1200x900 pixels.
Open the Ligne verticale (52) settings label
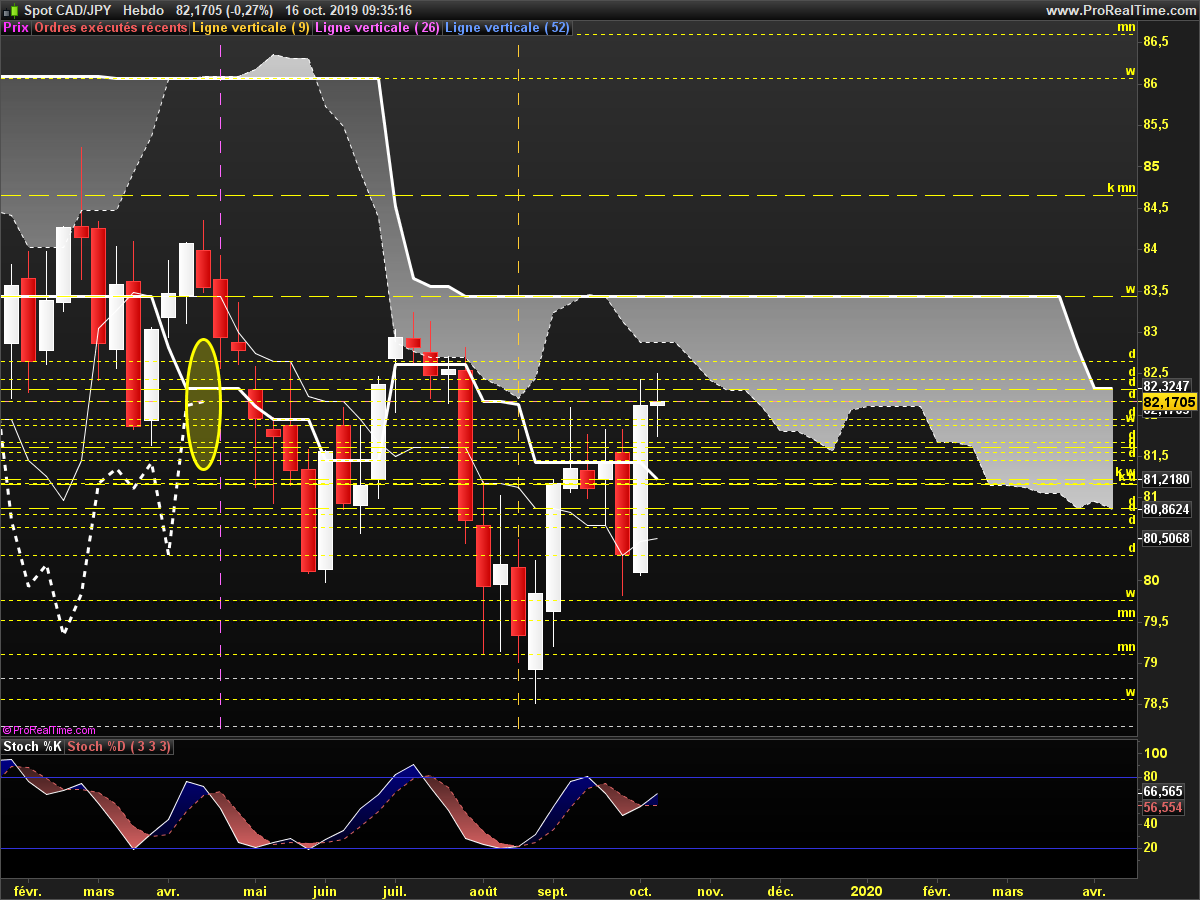click(507, 28)
